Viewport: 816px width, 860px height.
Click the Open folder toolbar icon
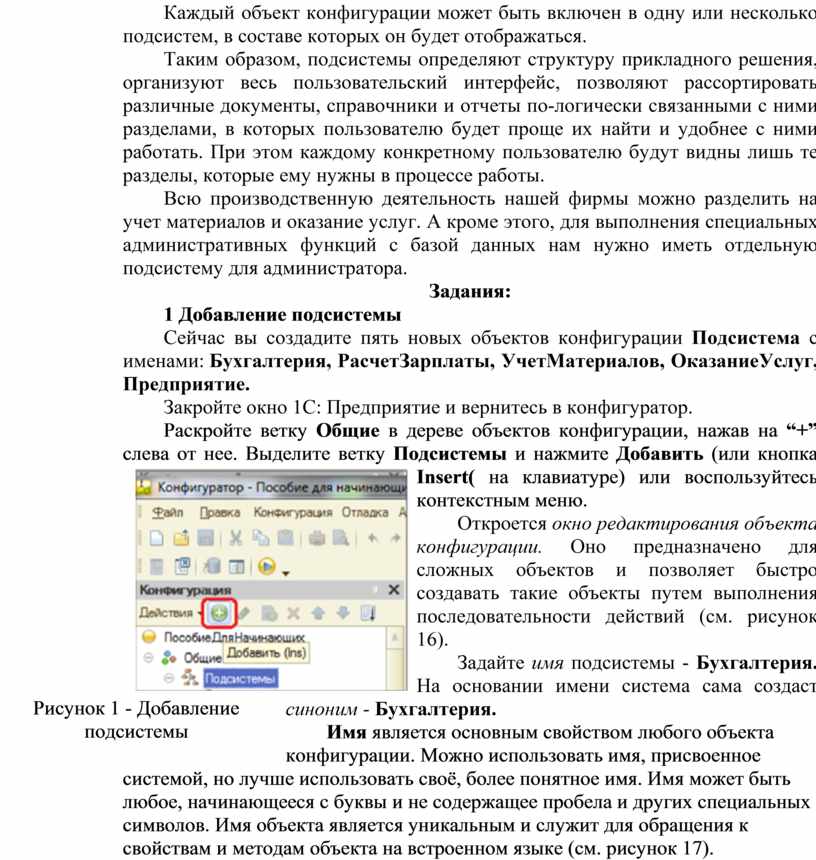[181, 538]
